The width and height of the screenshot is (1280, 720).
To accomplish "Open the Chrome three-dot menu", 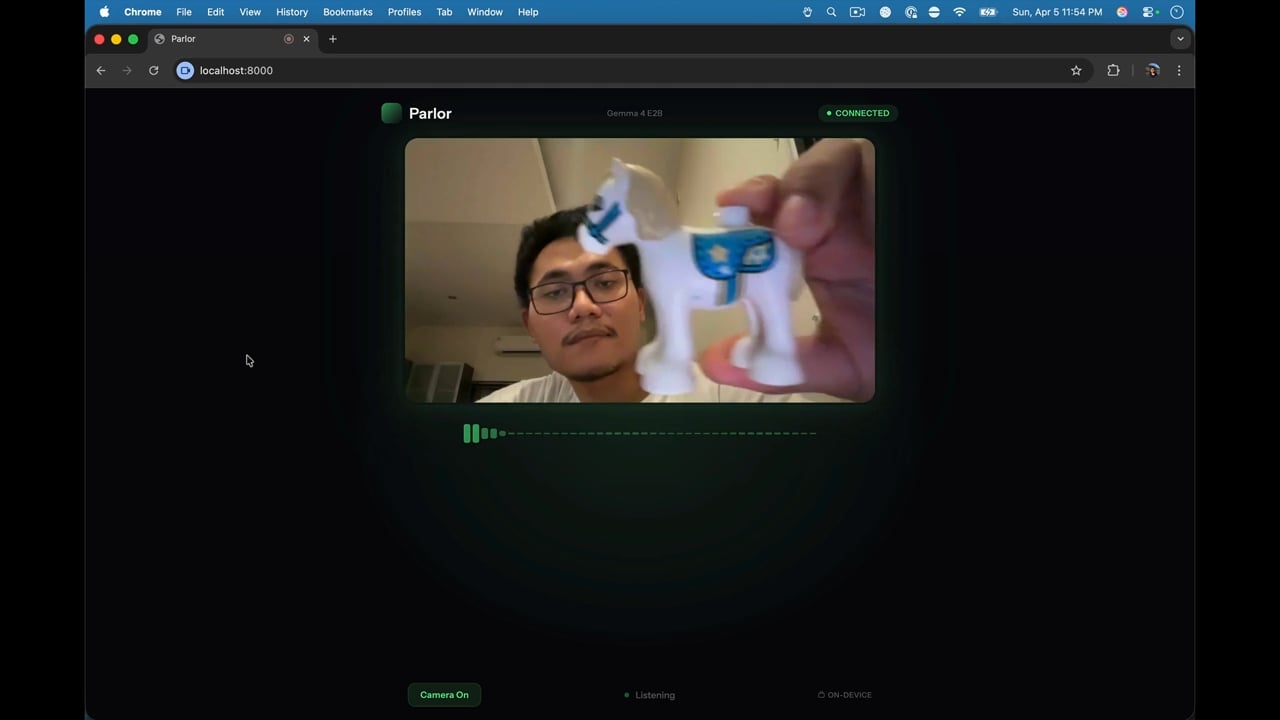I will tap(1179, 70).
